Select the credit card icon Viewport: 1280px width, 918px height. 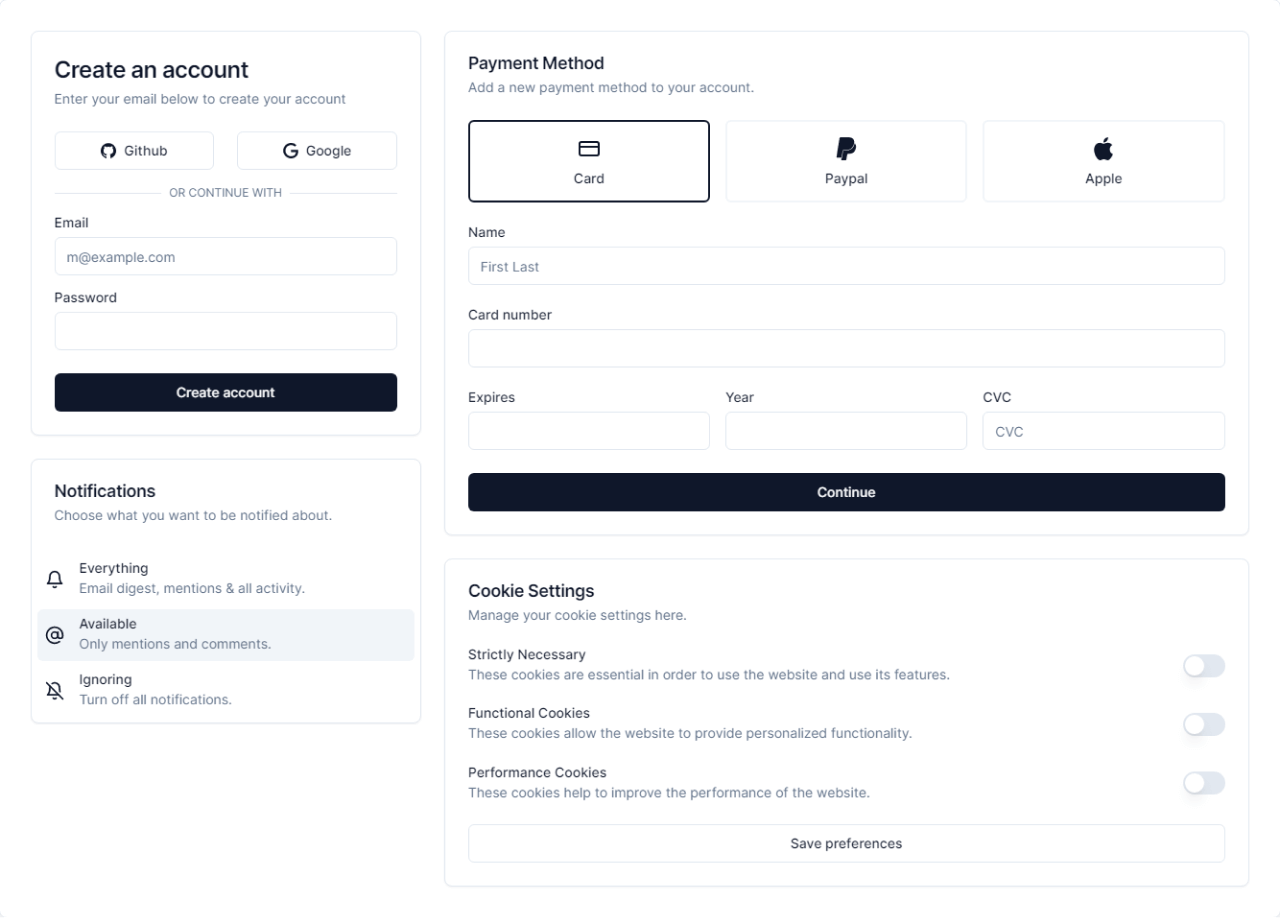click(589, 149)
